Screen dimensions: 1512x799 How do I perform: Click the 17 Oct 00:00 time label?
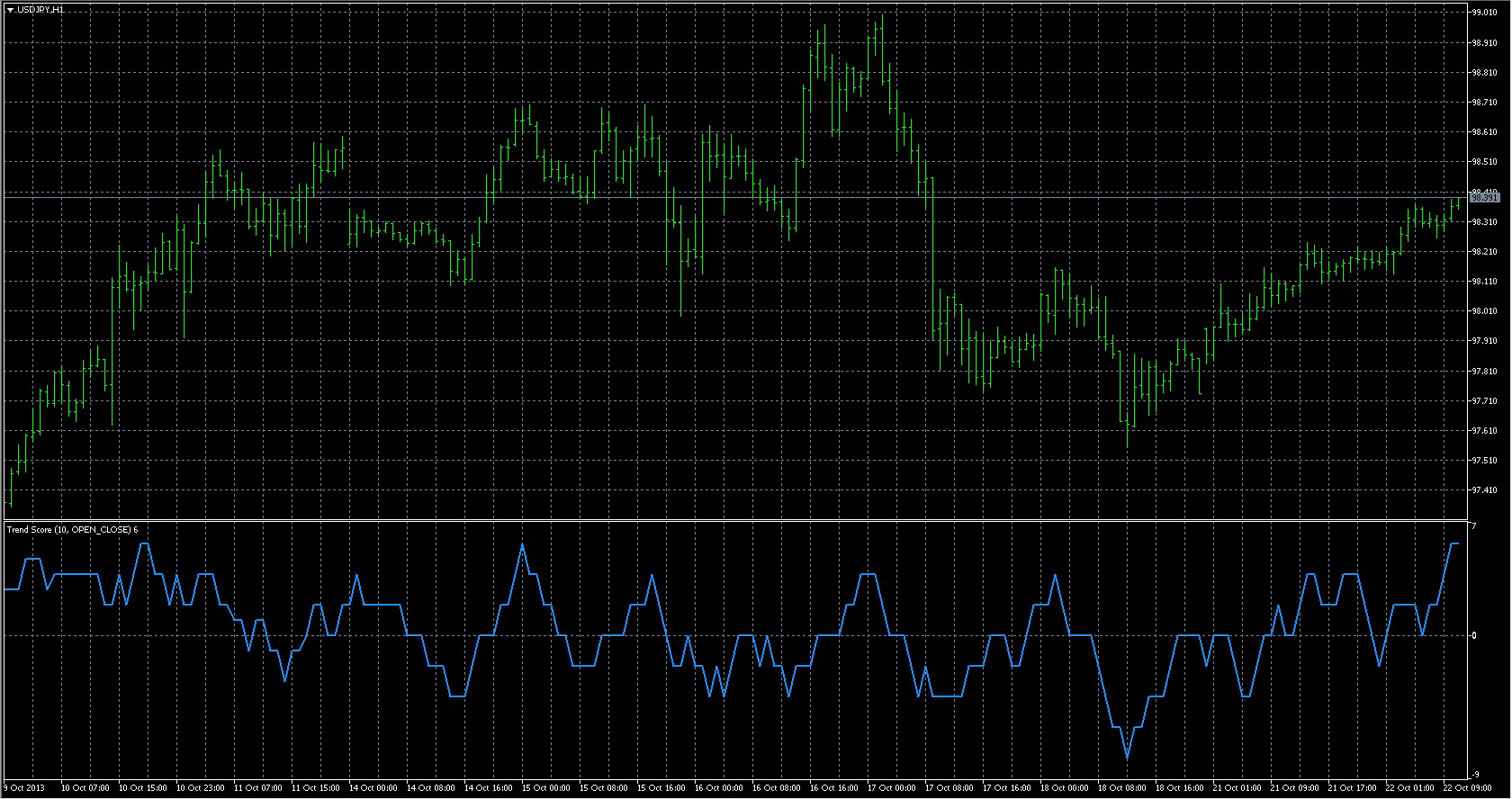tap(891, 788)
